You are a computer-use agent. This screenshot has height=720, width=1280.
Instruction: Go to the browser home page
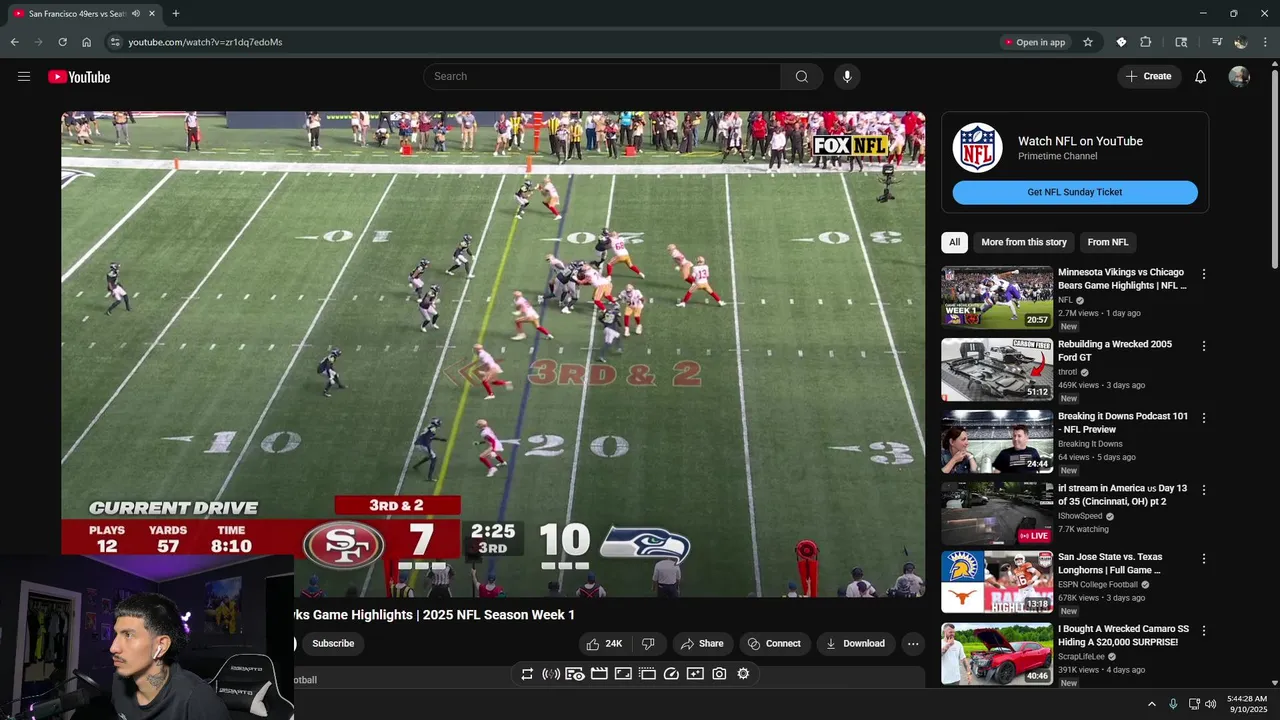point(86,42)
